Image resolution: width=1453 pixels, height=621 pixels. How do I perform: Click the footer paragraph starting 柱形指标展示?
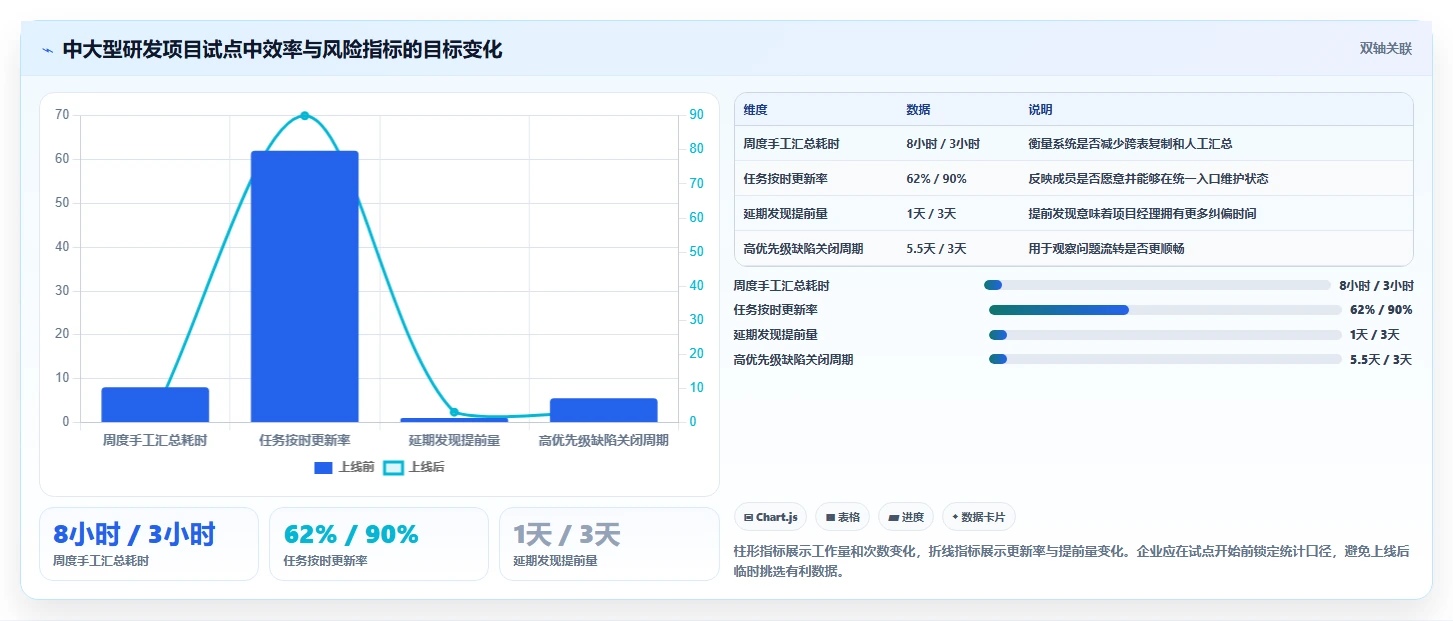1071,561
